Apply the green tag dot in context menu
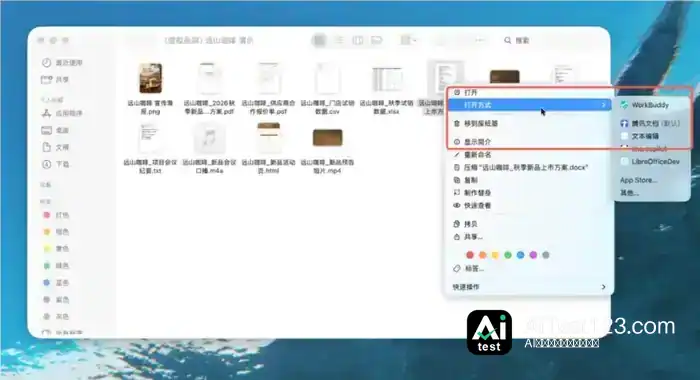 pos(508,255)
